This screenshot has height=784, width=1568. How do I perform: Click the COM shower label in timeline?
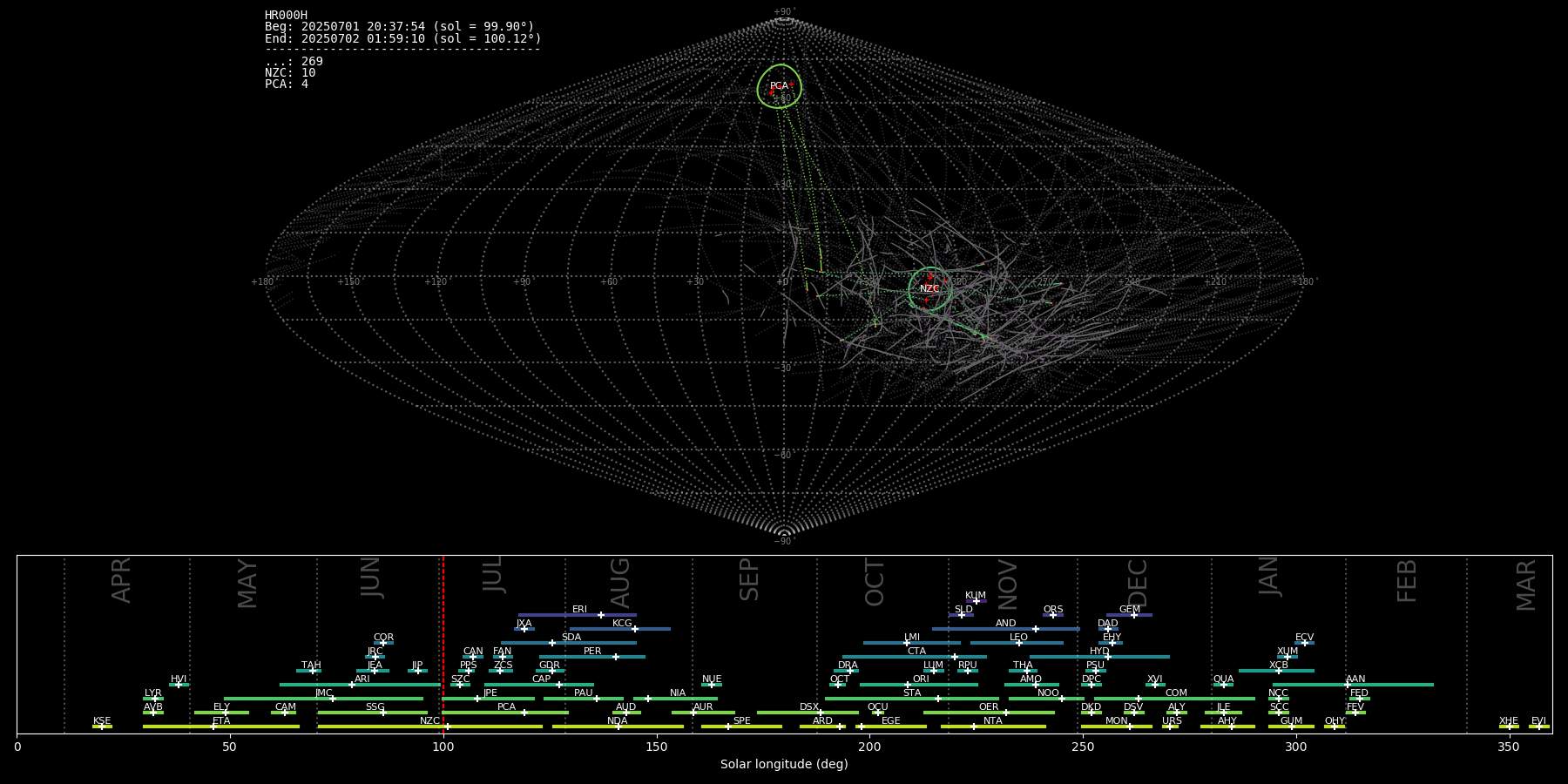pos(1176,693)
